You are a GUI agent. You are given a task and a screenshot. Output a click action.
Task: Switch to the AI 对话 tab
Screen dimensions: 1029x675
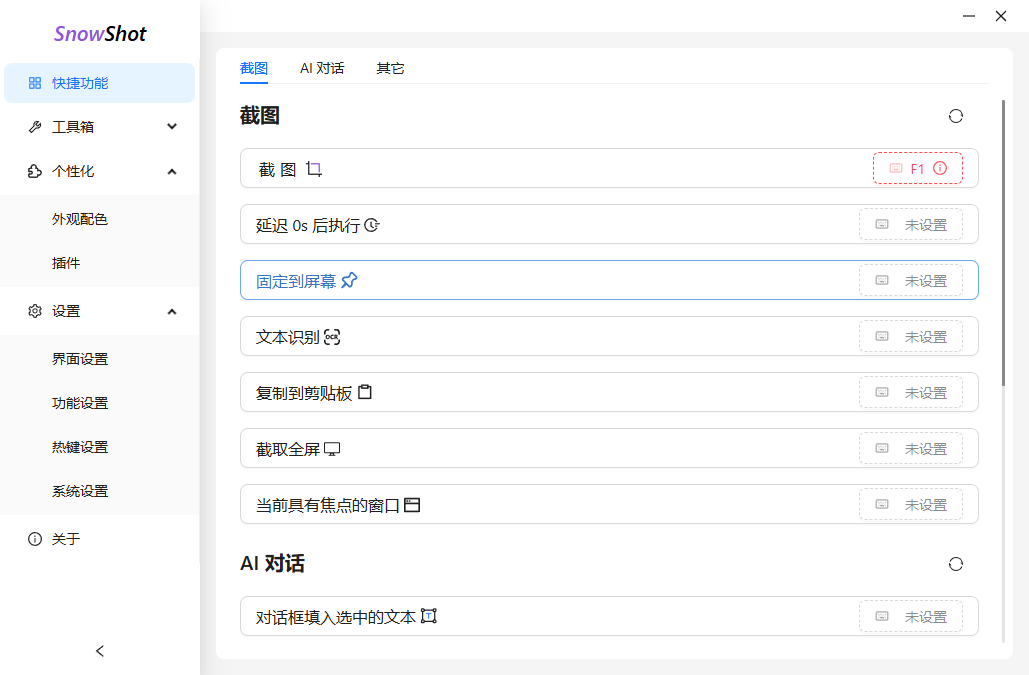point(322,68)
